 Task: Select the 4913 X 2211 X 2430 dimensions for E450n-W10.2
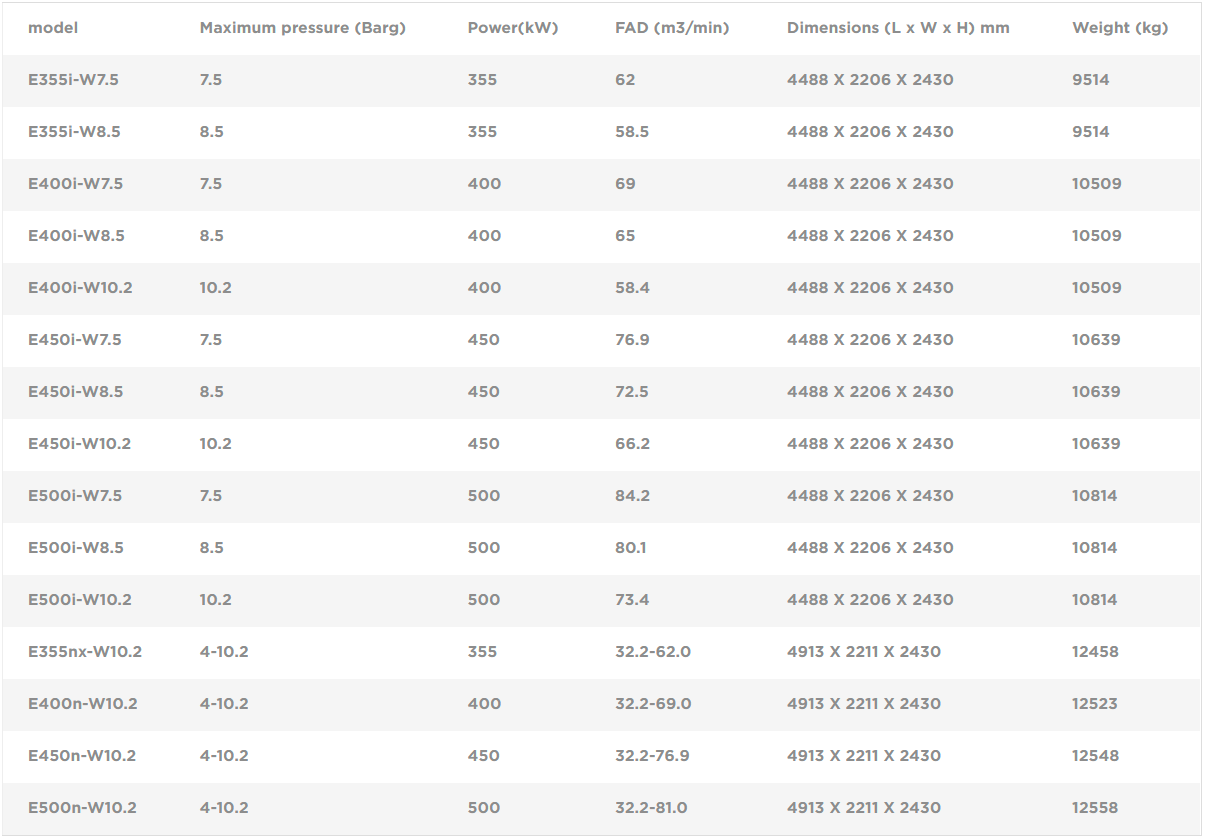[864, 756]
